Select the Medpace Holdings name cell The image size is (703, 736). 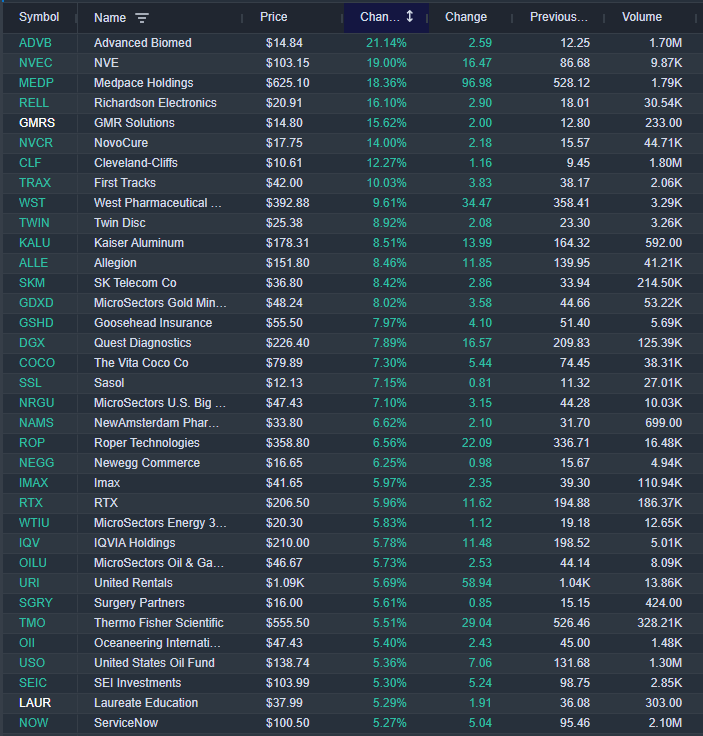pos(144,83)
